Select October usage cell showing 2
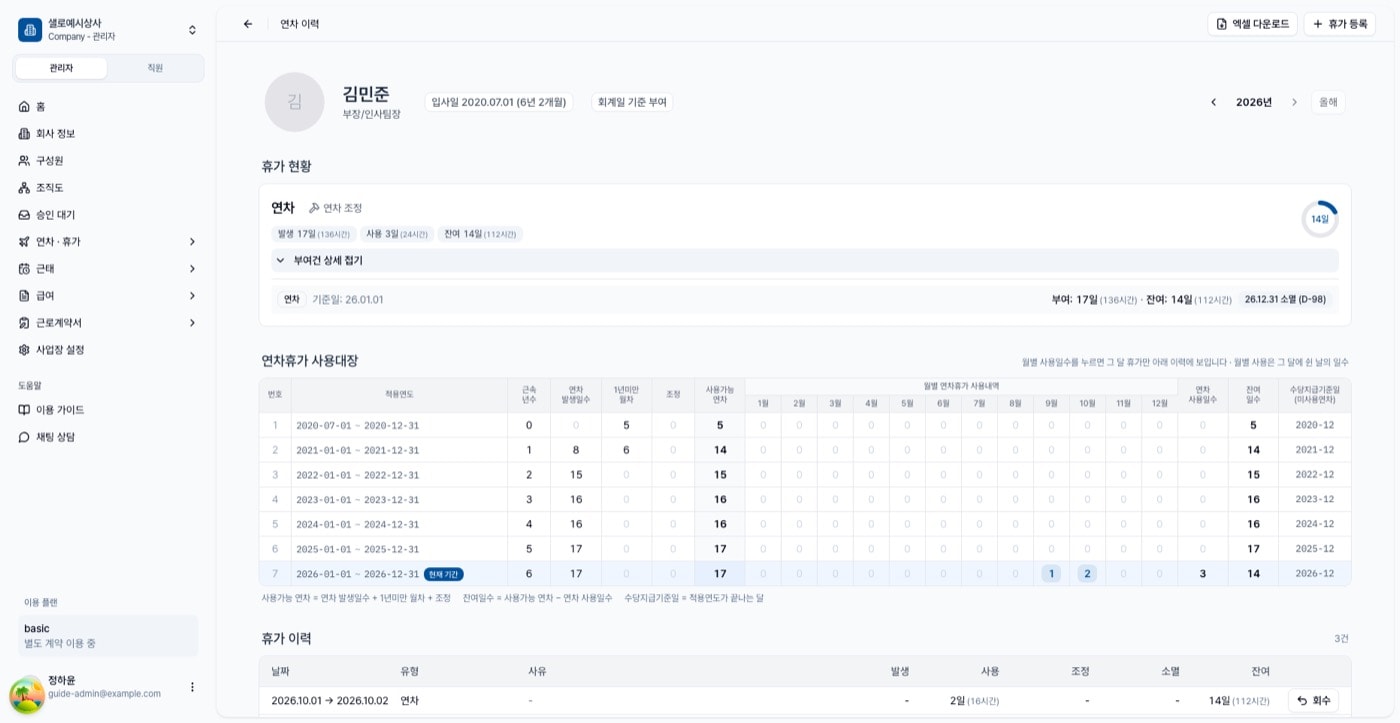1400x723 pixels. (x=1087, y=574)
